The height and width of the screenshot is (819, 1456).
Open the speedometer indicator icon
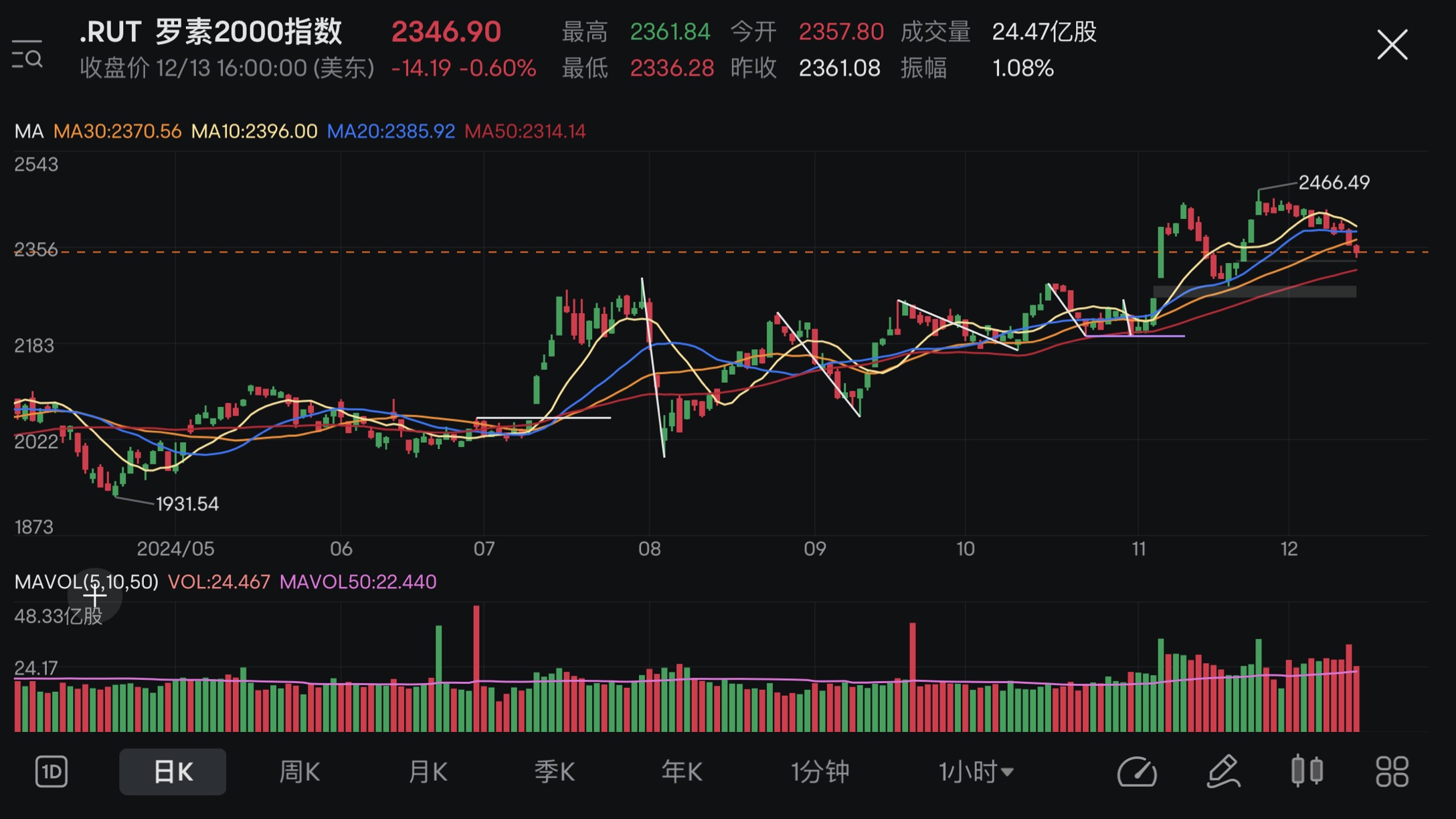tap(1137, 772)
